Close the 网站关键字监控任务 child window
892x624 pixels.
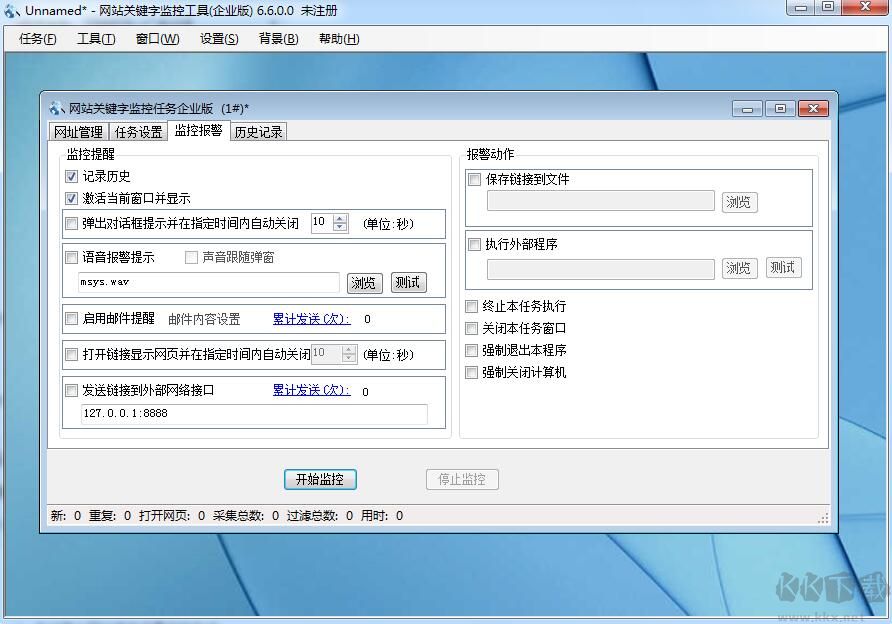pos(813,109)
